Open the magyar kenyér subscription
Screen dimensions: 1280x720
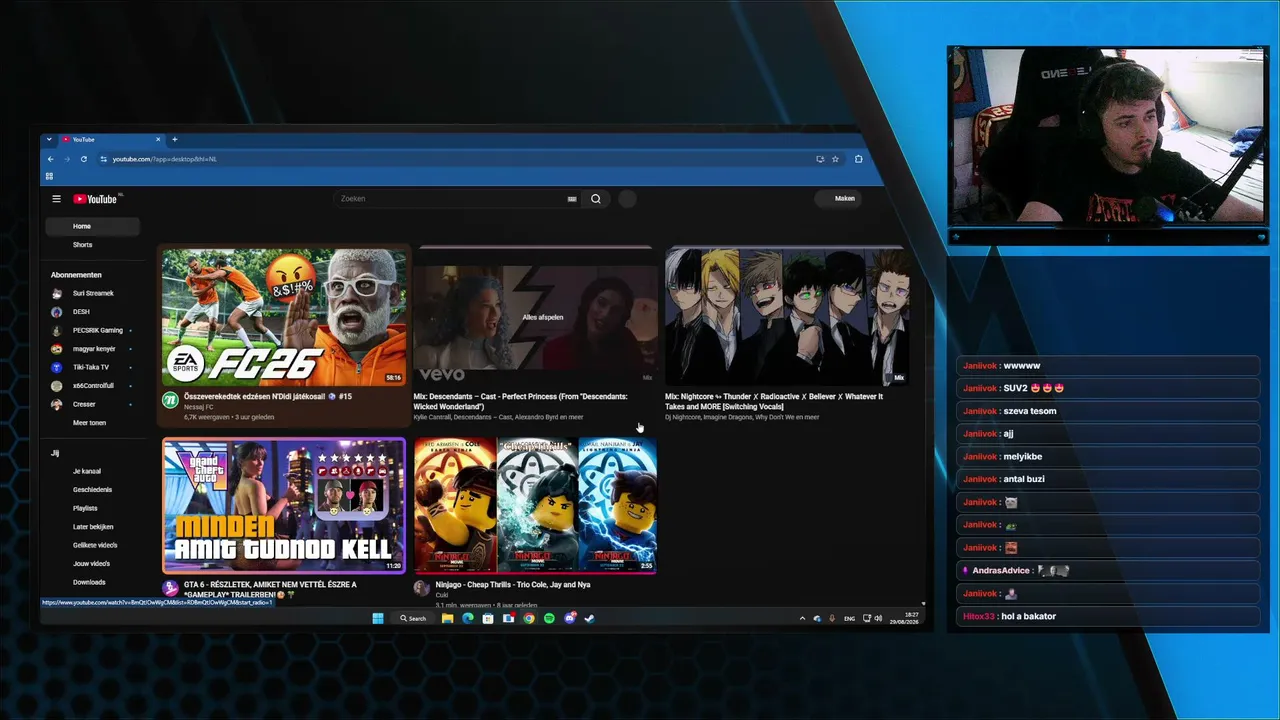tap(92, 349)
